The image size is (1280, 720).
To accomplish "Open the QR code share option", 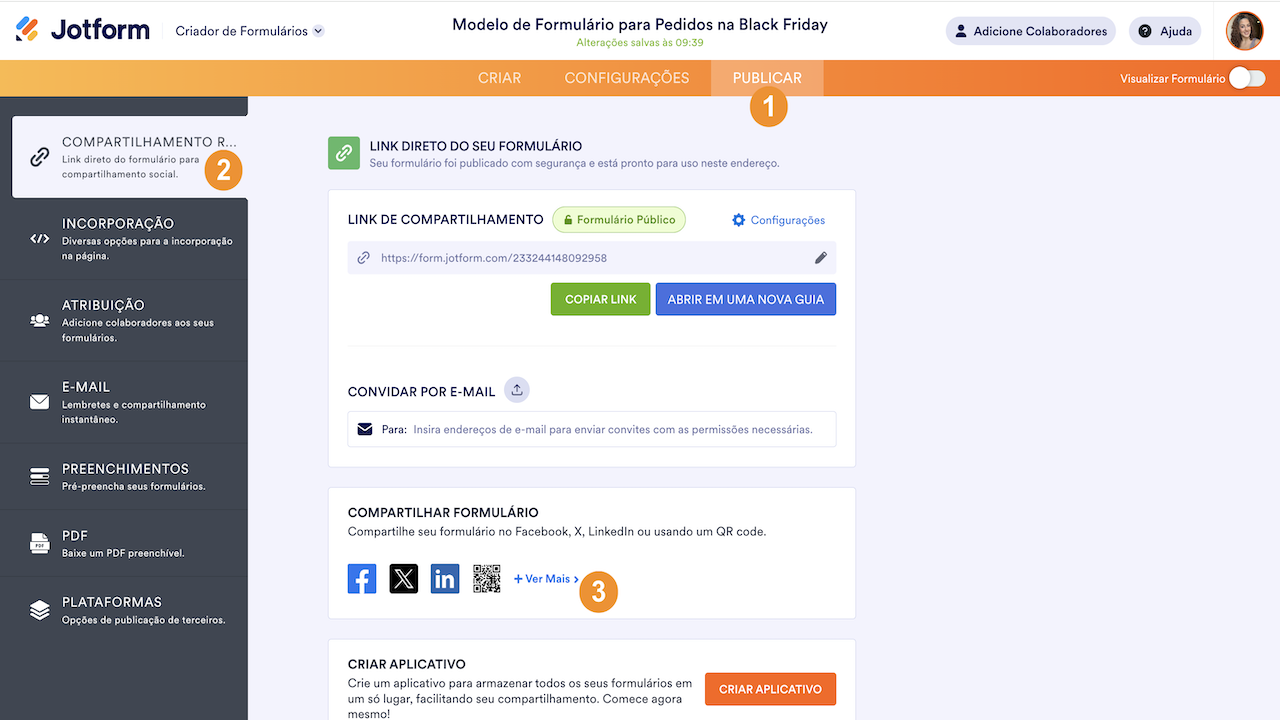I will click(487, 579).
